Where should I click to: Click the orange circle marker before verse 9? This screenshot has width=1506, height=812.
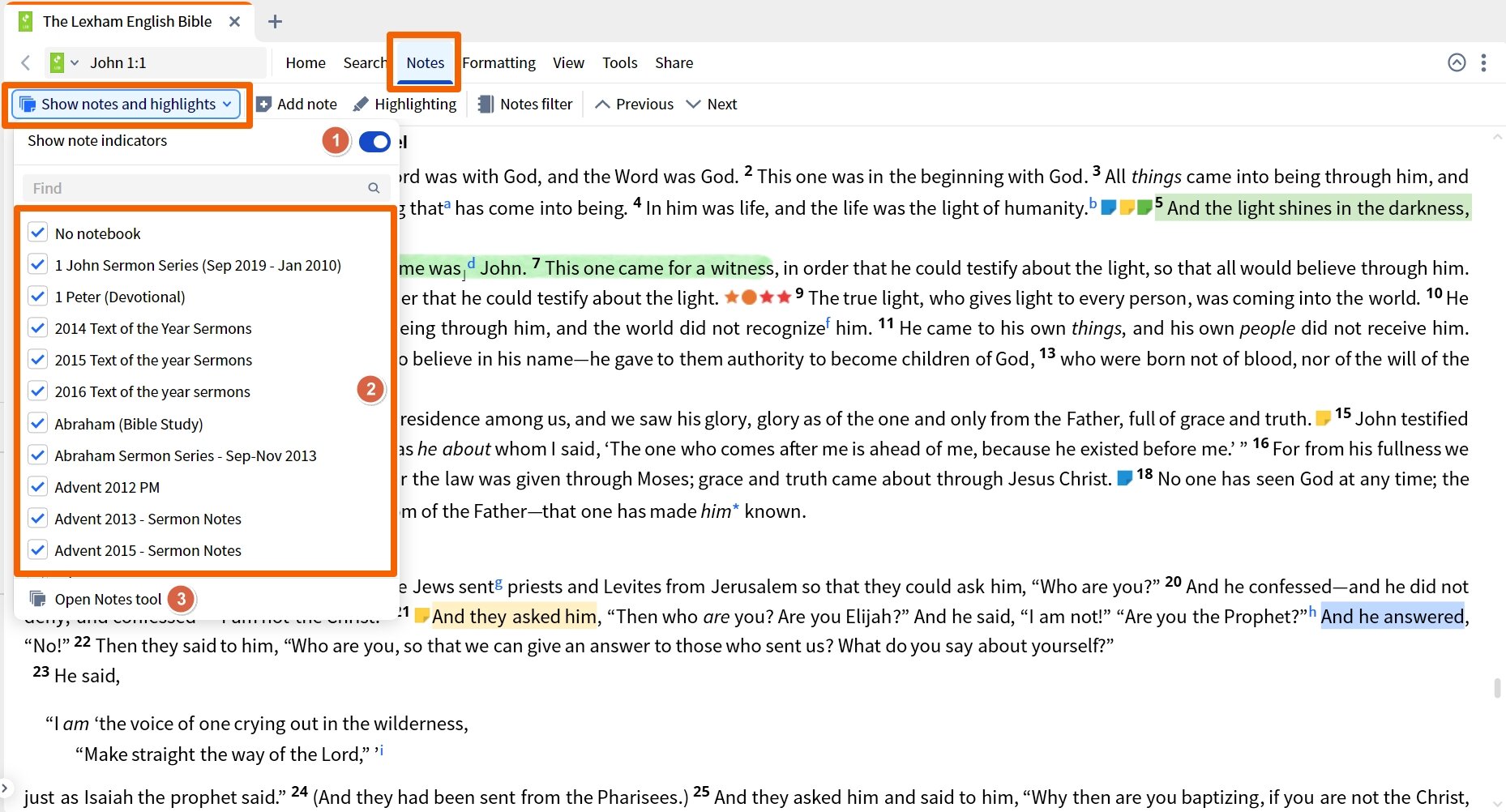click(x=749, y=297)
